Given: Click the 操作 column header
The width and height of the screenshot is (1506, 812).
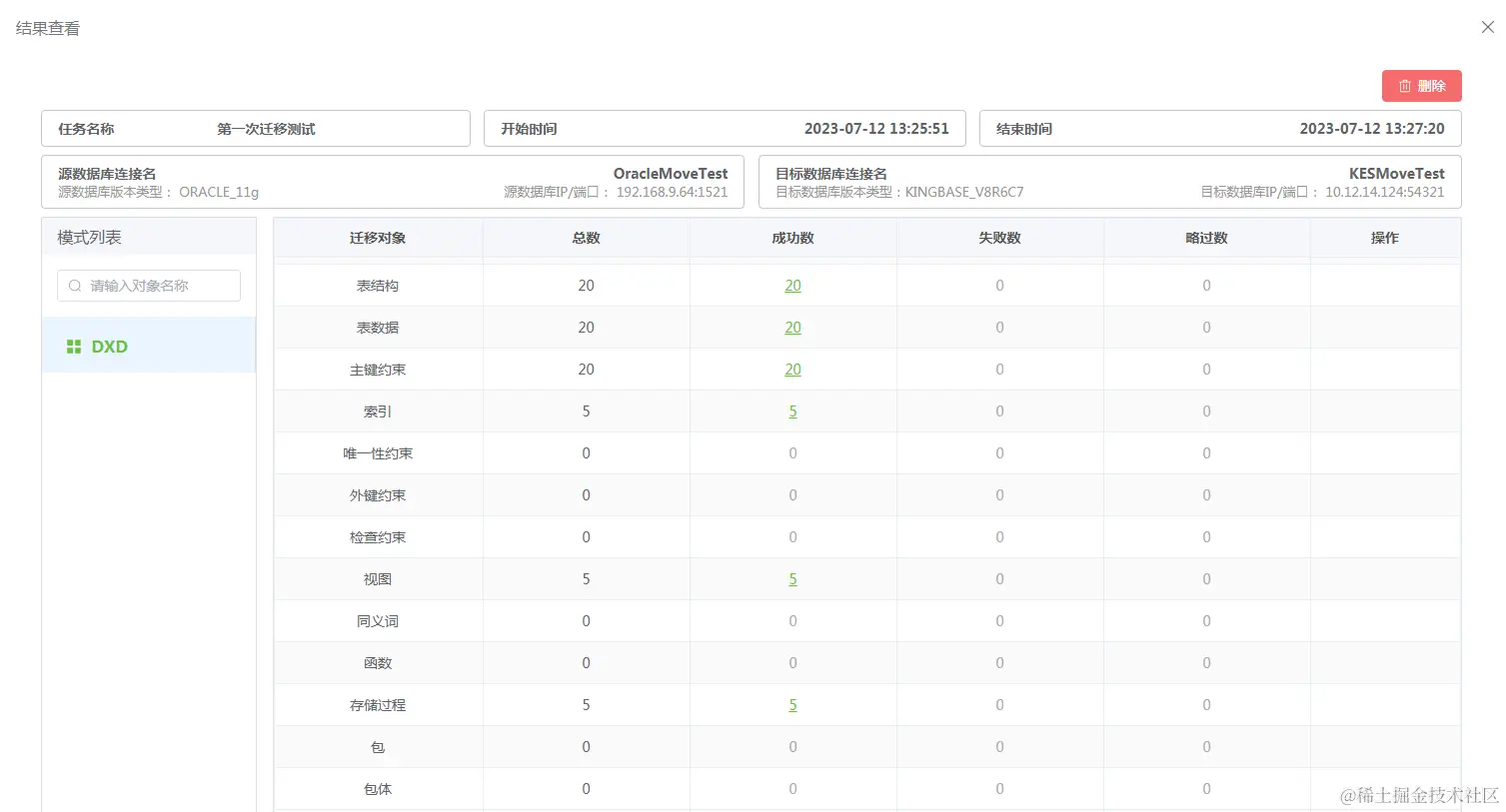Looking at the screenshot, I should coord(1385,238).
